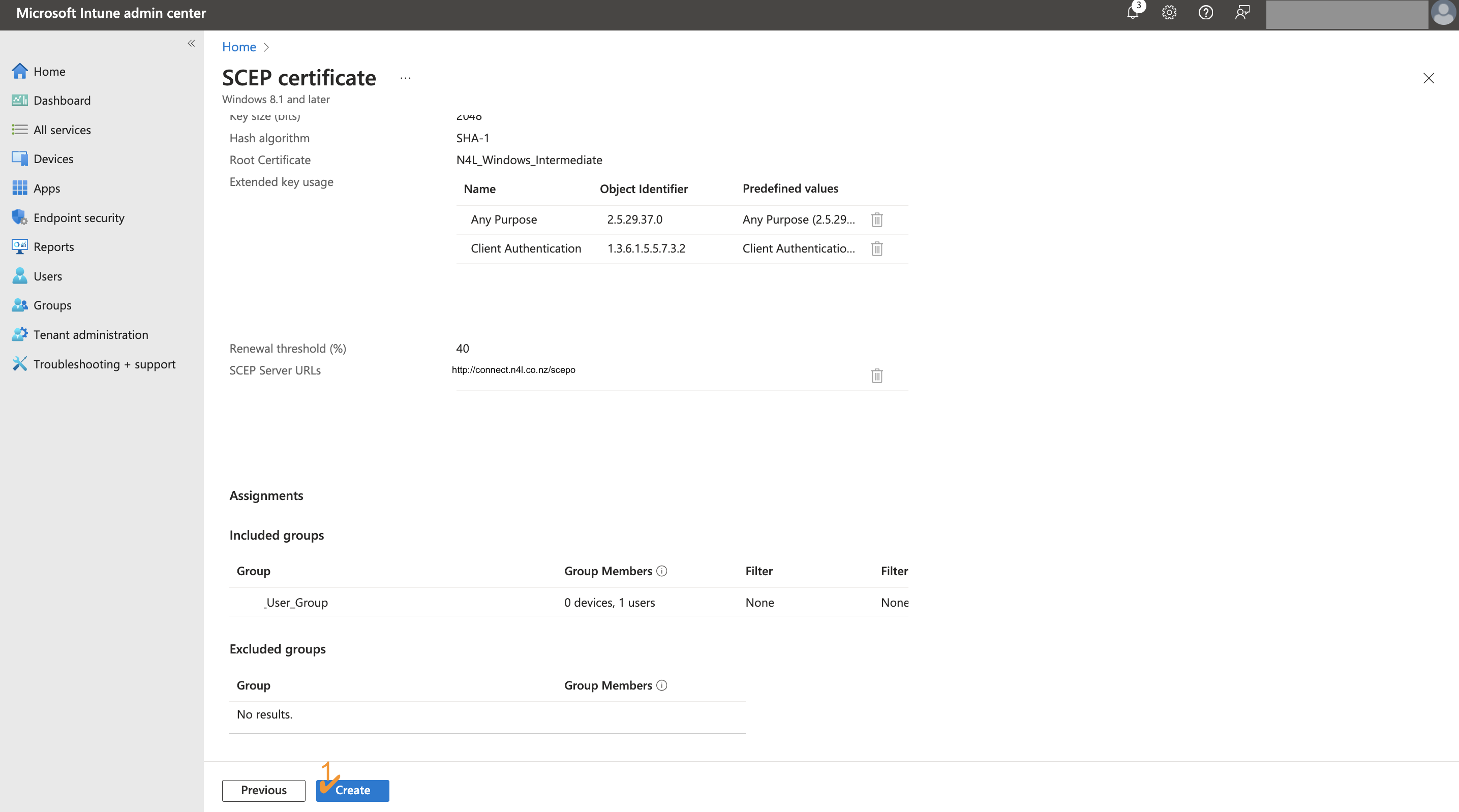Open the feedback icon in the top bar
1459x812 pixels.
[x=1242, y=13]
